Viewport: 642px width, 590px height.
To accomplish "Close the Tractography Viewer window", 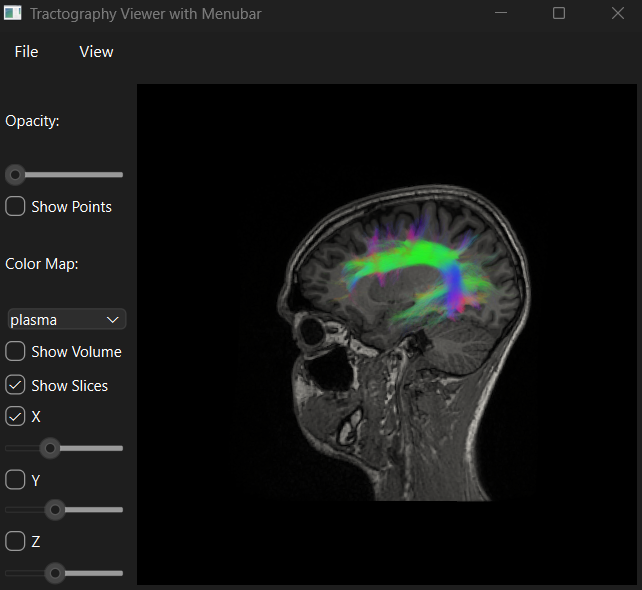I will coord(617,14).
